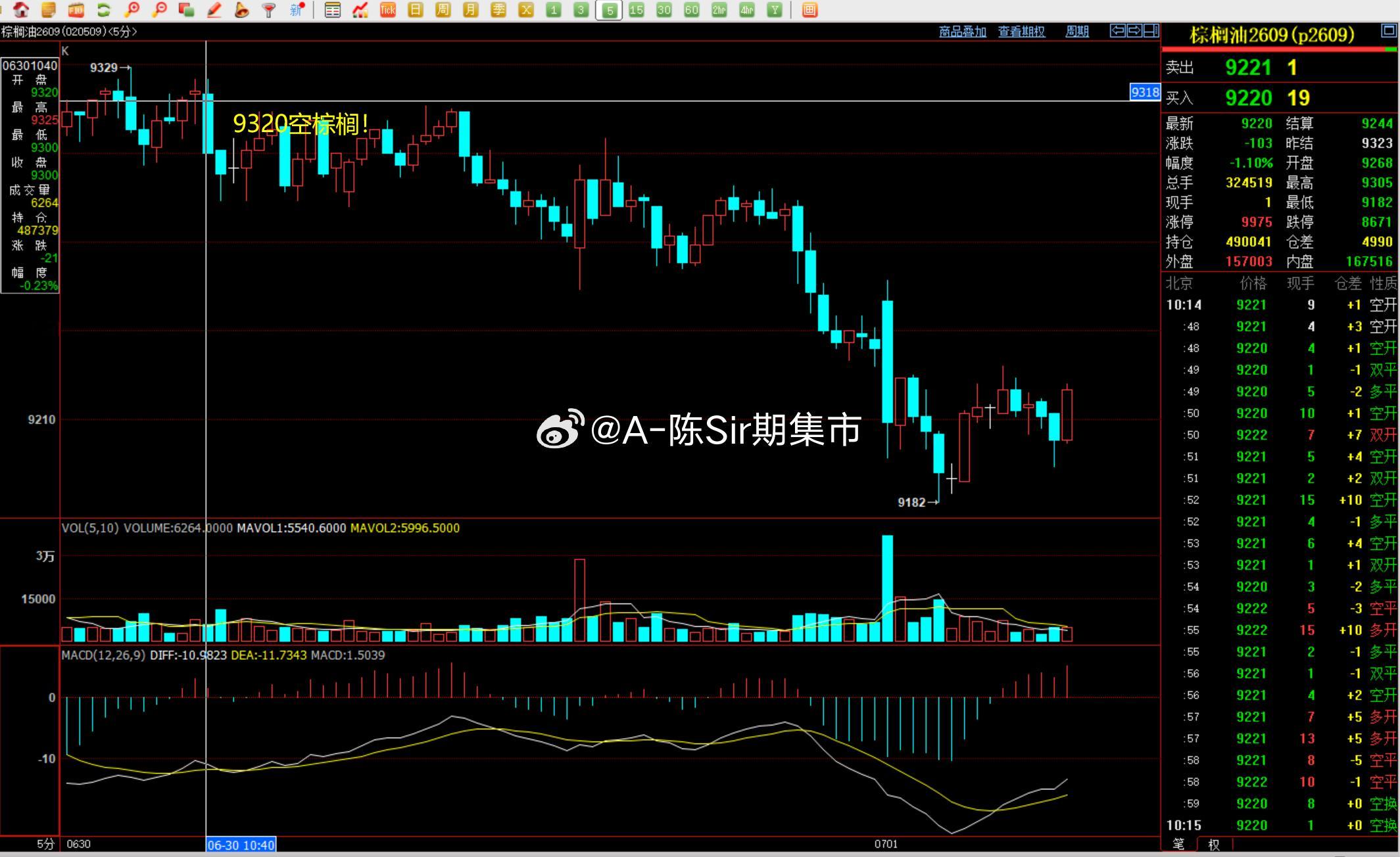Open the red panel layout icon
The height and width of the screenshot is (857, 1400).
810,10
